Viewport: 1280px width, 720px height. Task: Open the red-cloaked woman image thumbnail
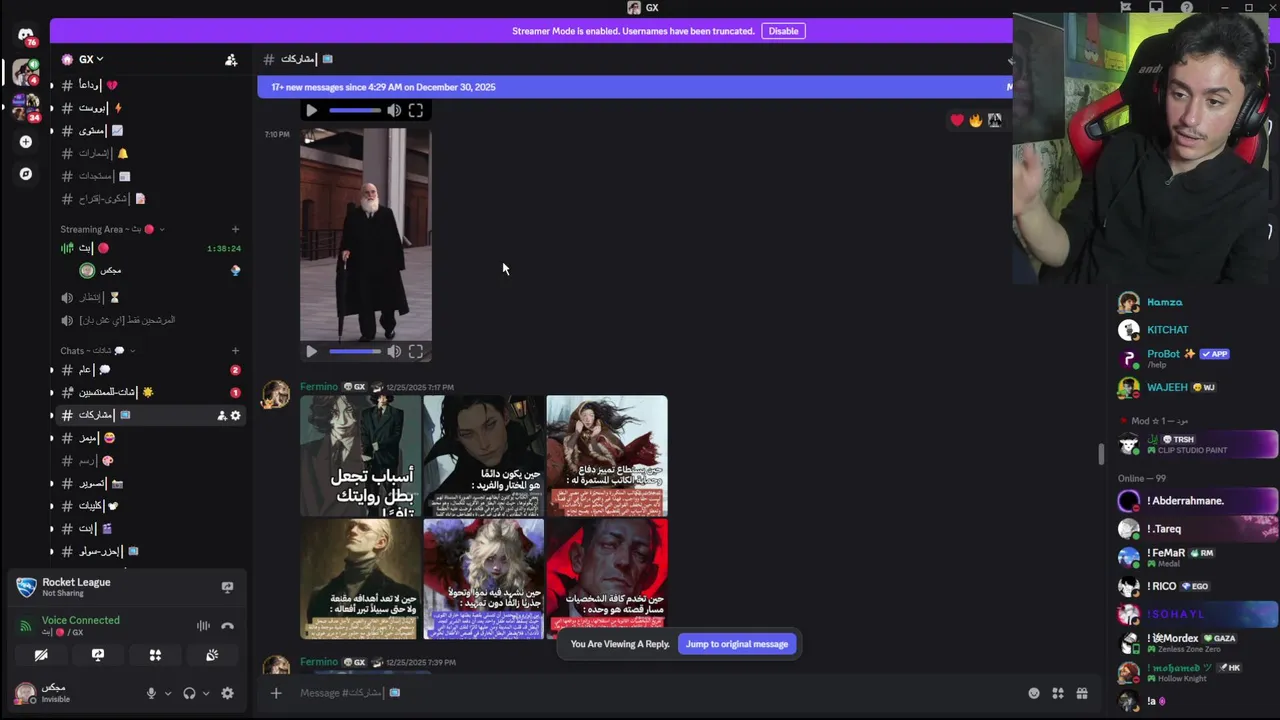click(607, 456)
